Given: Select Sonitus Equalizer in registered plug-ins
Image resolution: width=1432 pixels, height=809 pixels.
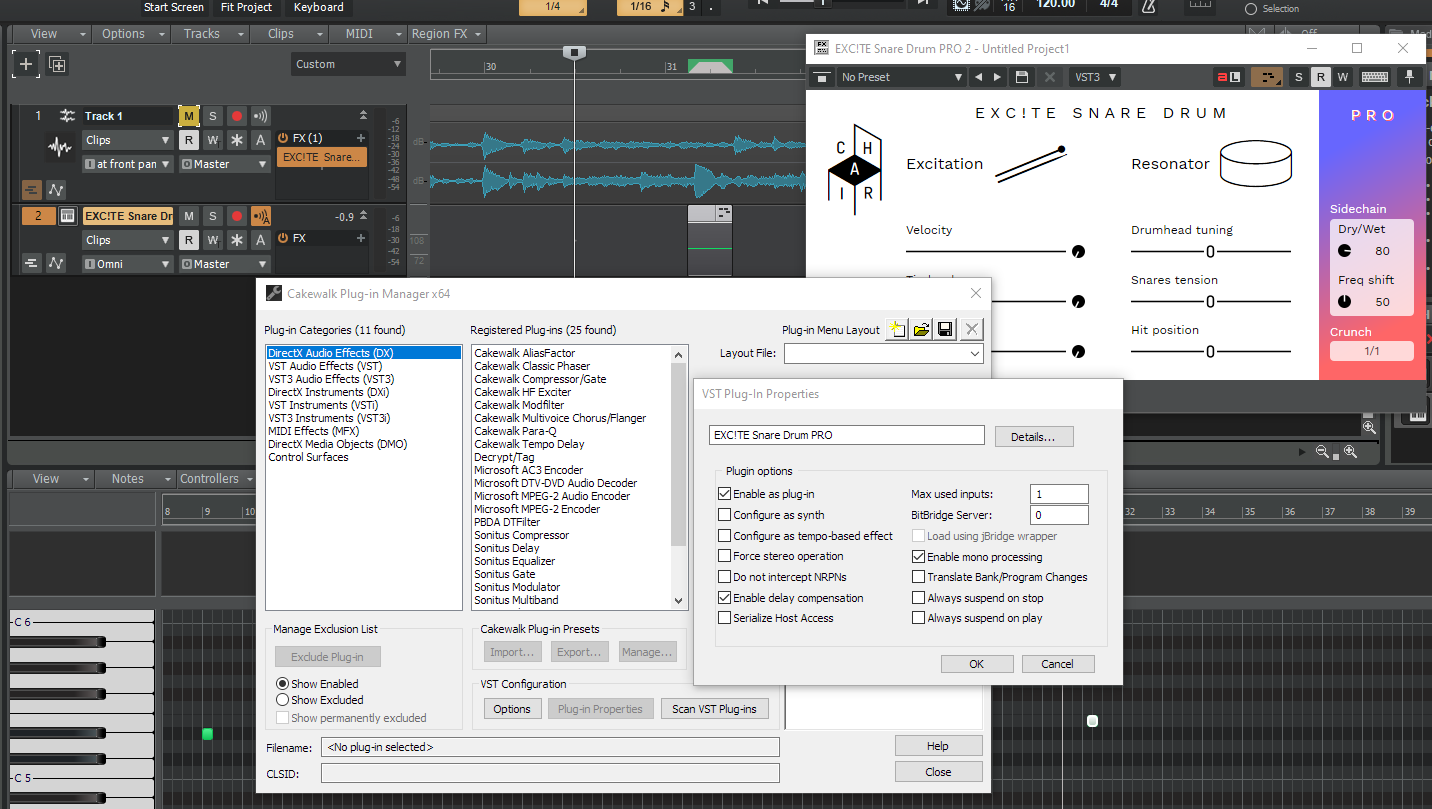Looking at the screenshot, I should click(x=514, y=561).
